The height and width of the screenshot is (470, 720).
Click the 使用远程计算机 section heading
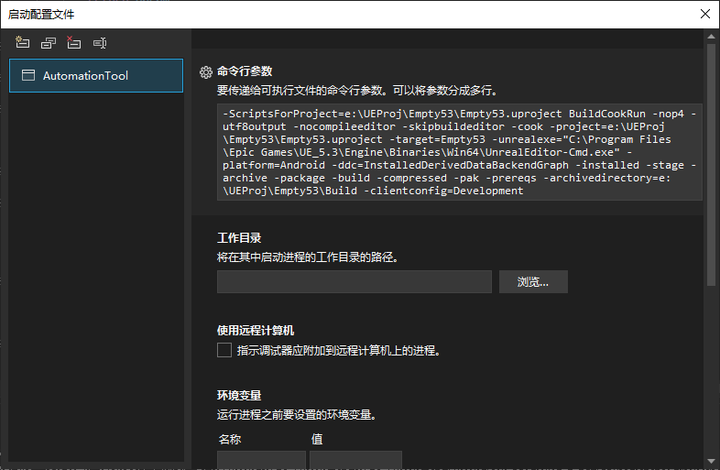pos(255,330)
